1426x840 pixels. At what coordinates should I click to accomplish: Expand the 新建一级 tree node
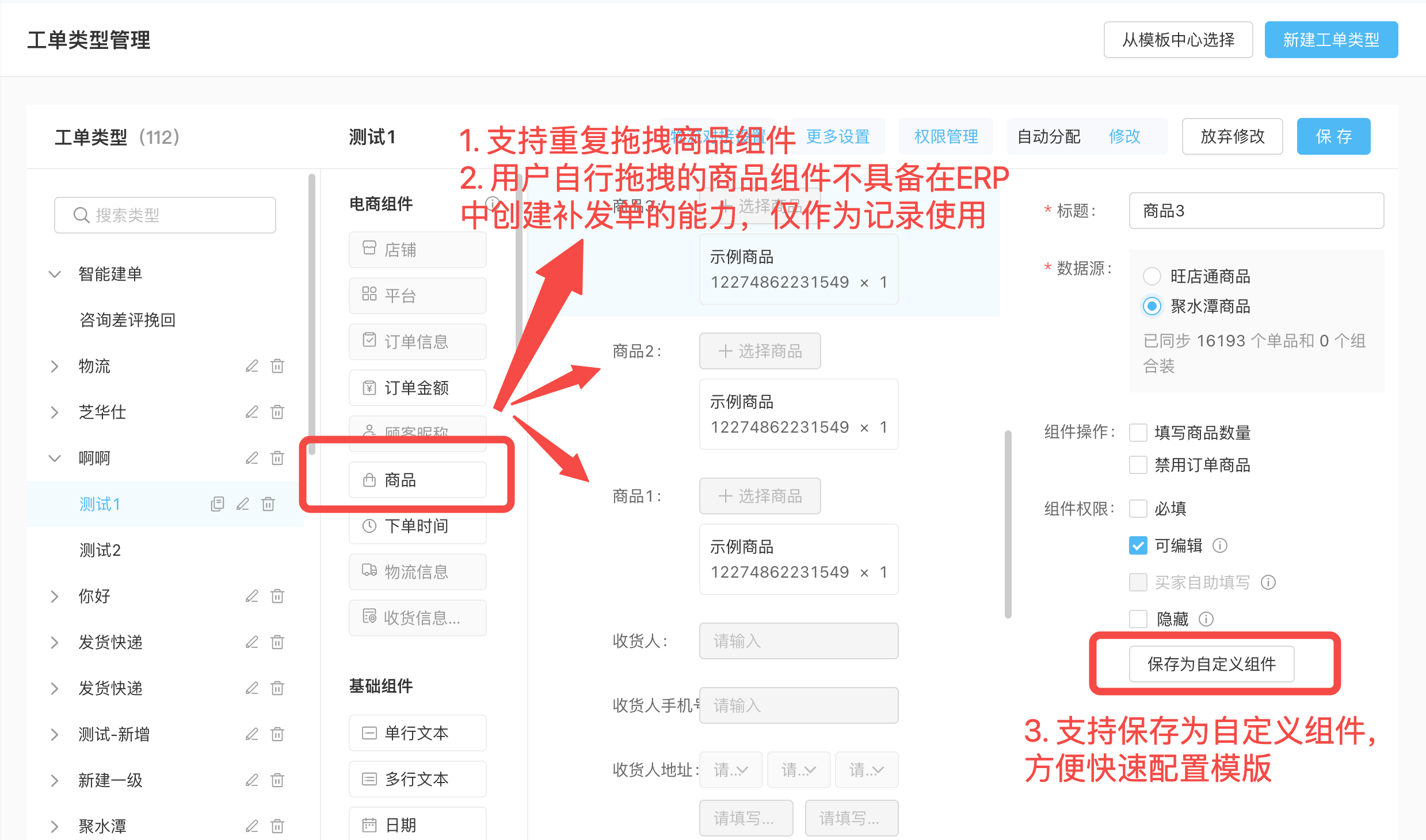[55, 780]
